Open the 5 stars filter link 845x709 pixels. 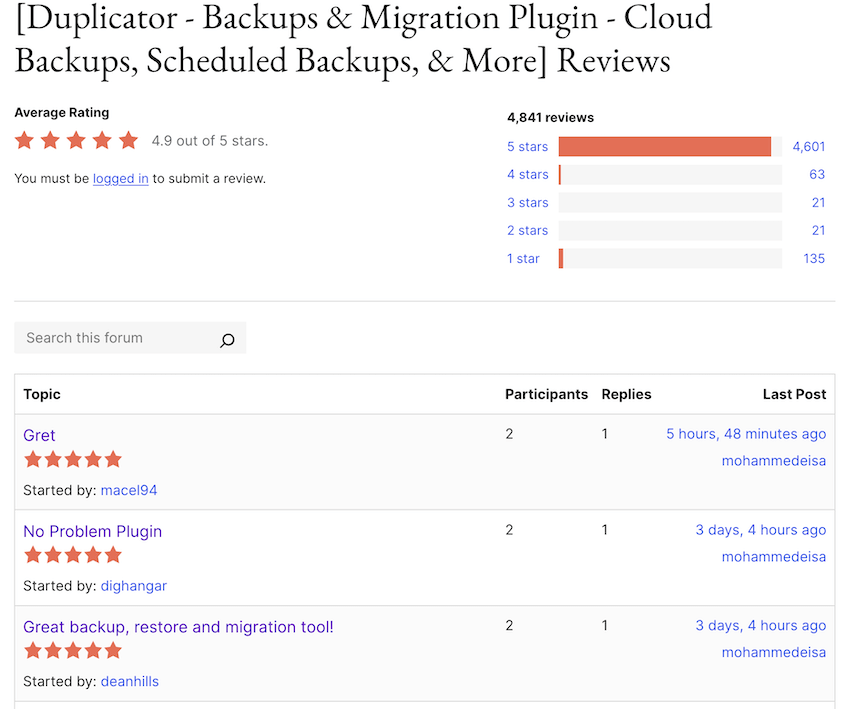coord(527,146)
